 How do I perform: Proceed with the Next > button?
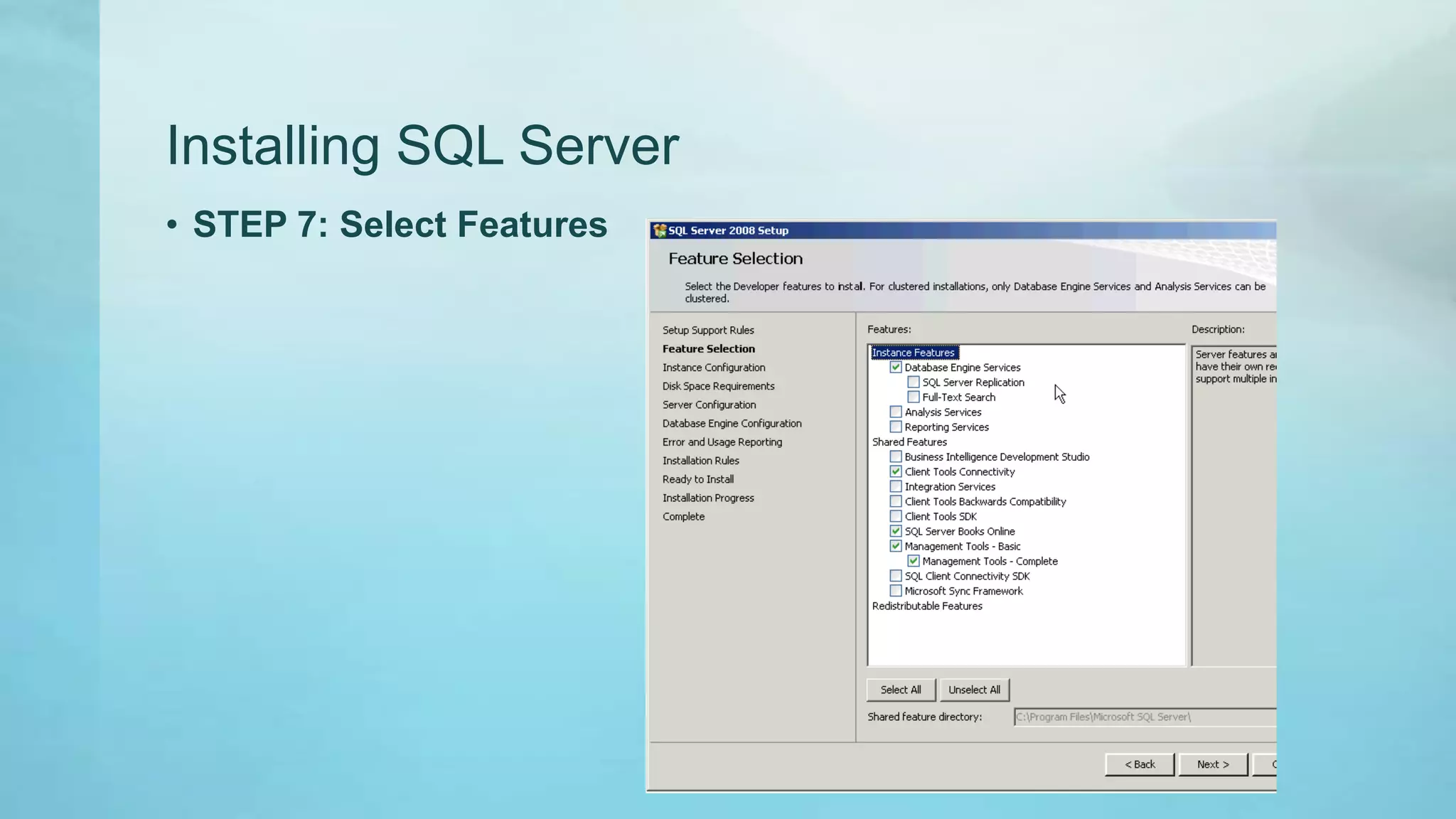point(1213,765)
